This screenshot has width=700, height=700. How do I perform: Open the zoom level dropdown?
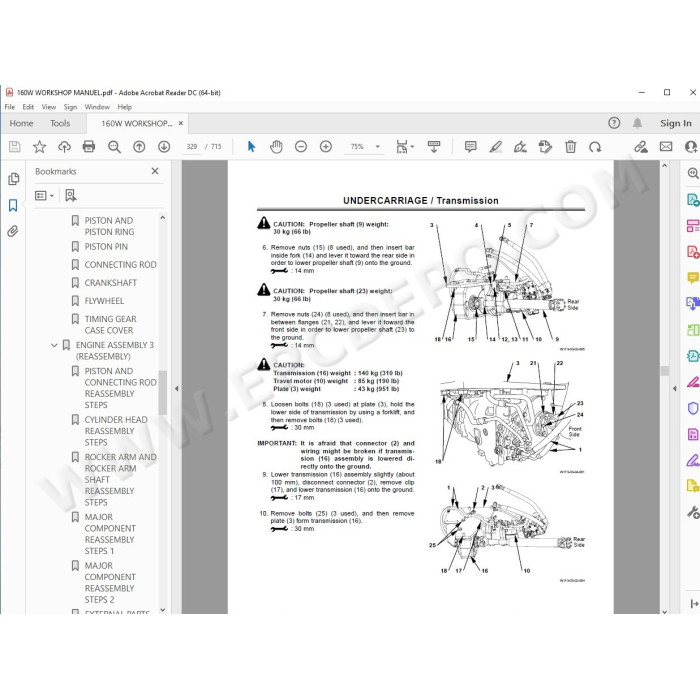378,146
